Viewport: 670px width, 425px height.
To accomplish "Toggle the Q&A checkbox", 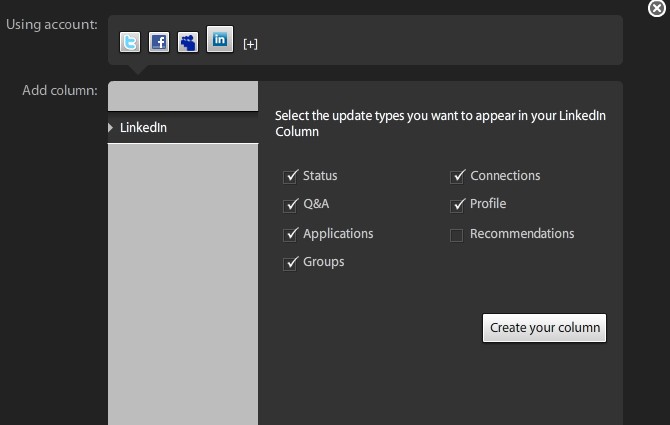I will (291, 204).
